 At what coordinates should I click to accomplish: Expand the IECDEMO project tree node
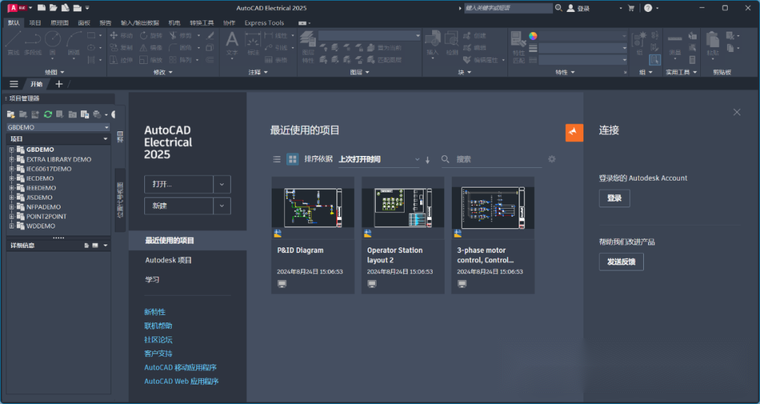point(12,178)
